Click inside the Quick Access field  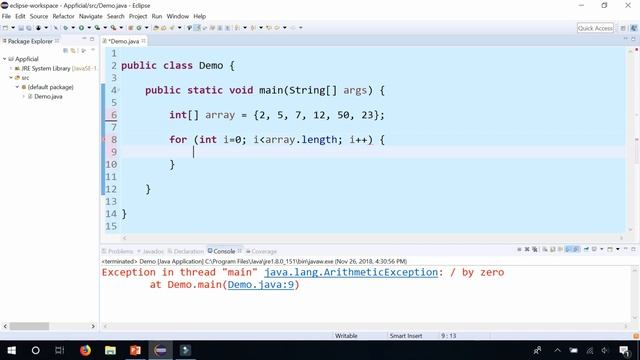[x=595, y=28]
